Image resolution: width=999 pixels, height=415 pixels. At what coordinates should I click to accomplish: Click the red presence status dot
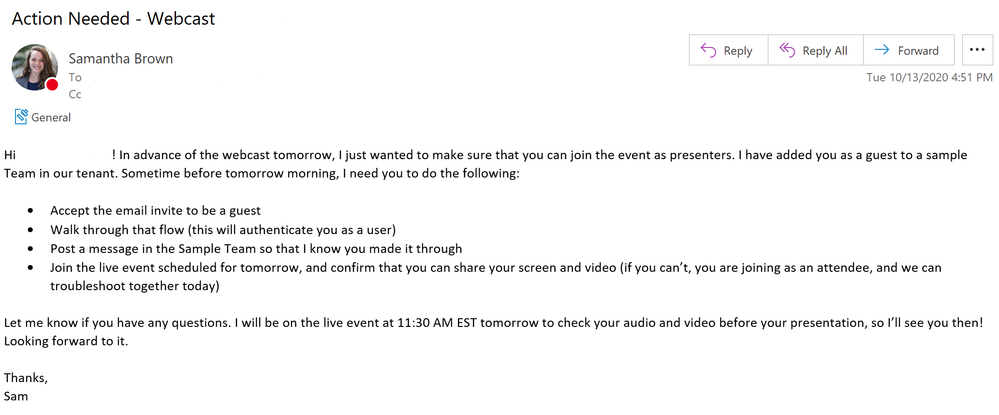click(x=52, y=84)
